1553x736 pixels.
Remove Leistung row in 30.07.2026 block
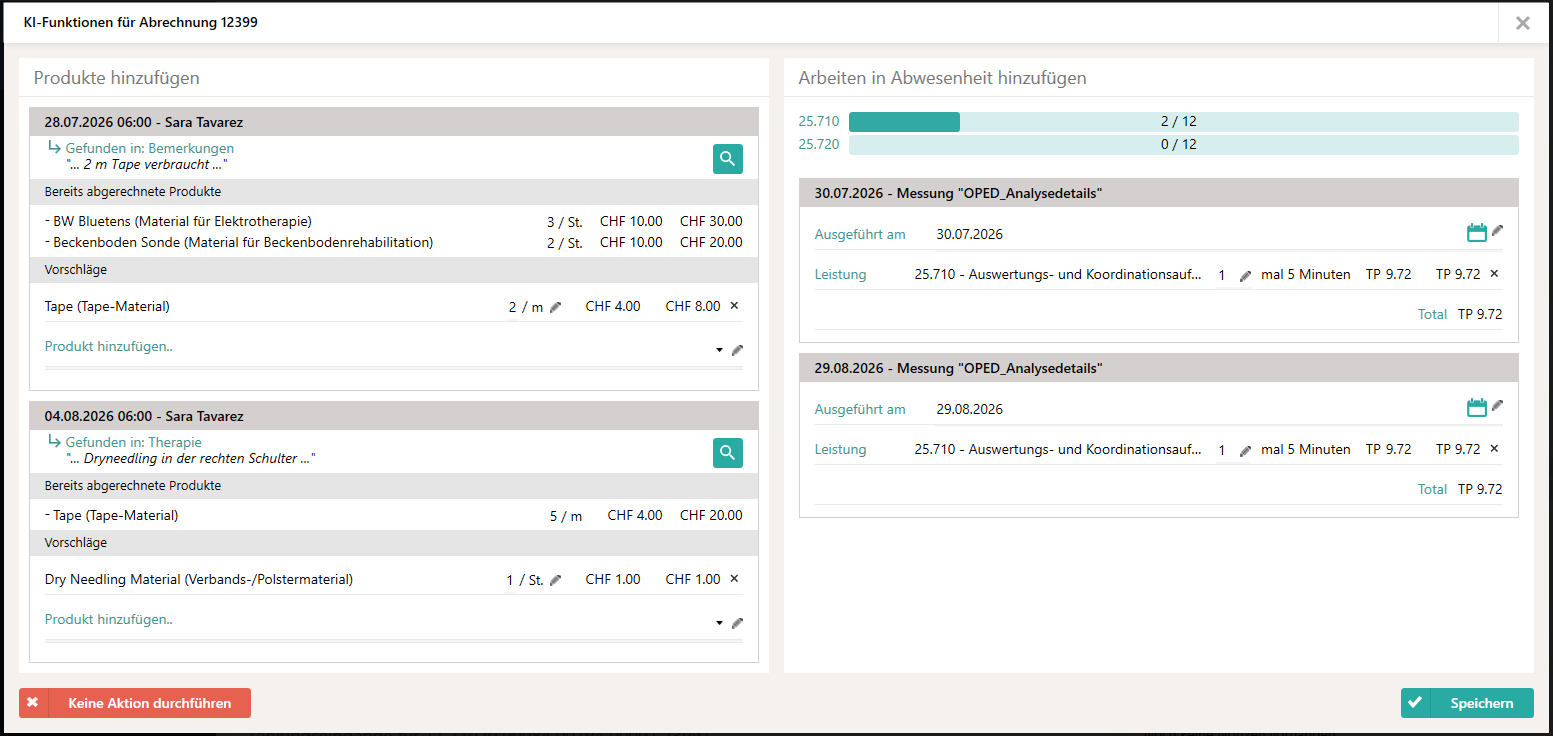(x=1494, y=274)
